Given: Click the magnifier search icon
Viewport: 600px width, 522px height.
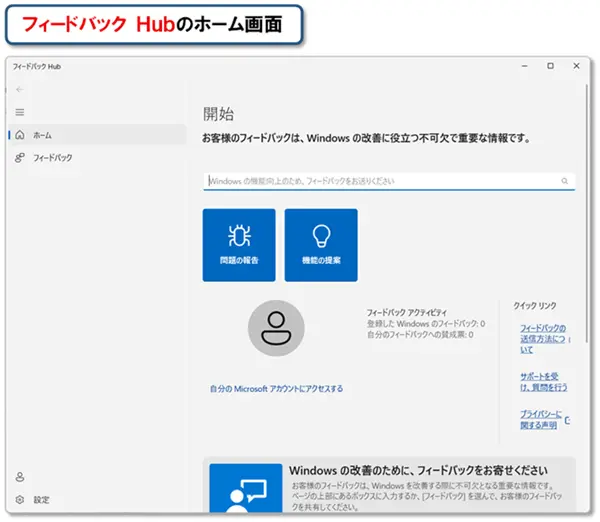Looking at the screenshot, I should pyautogui.click(x=564, y=181).
